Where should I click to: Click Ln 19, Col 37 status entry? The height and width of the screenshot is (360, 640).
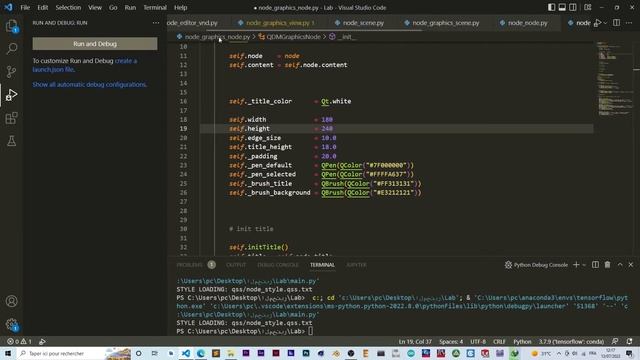415,341
